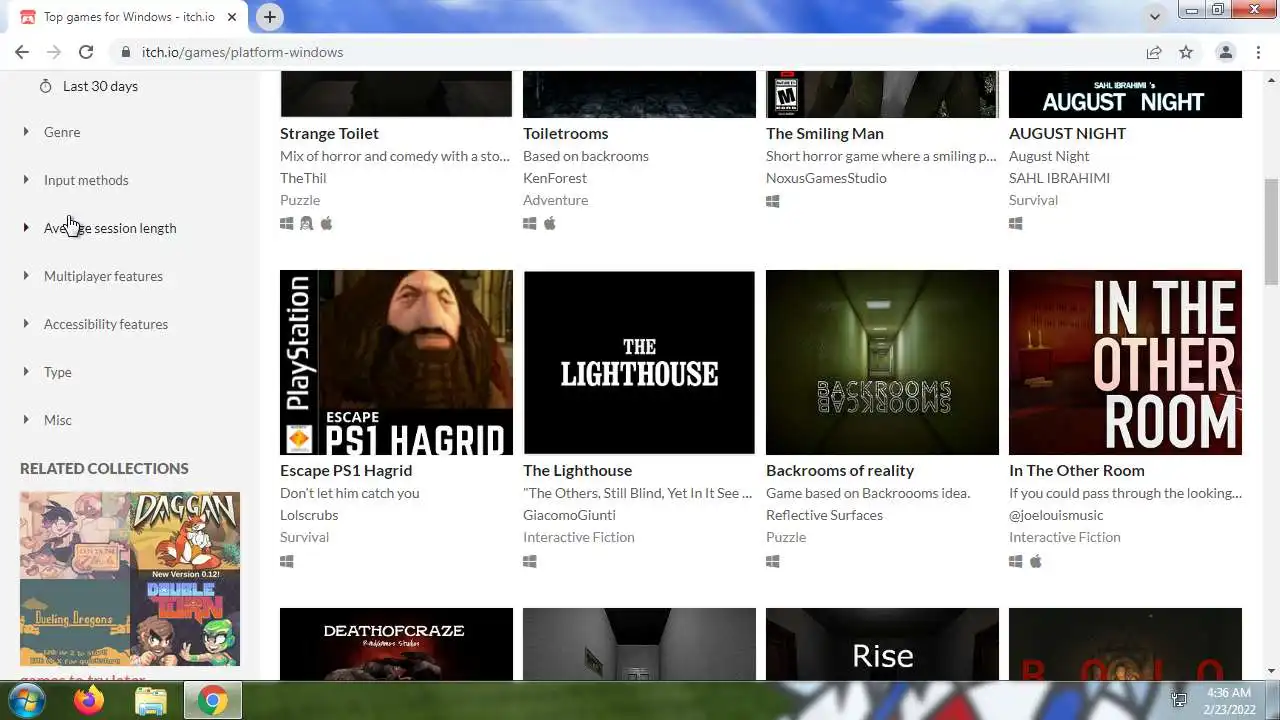Open Escape PS1 Hagrid title link
The height and width of the screenshot is (720, 1280).
pos(346,470)
